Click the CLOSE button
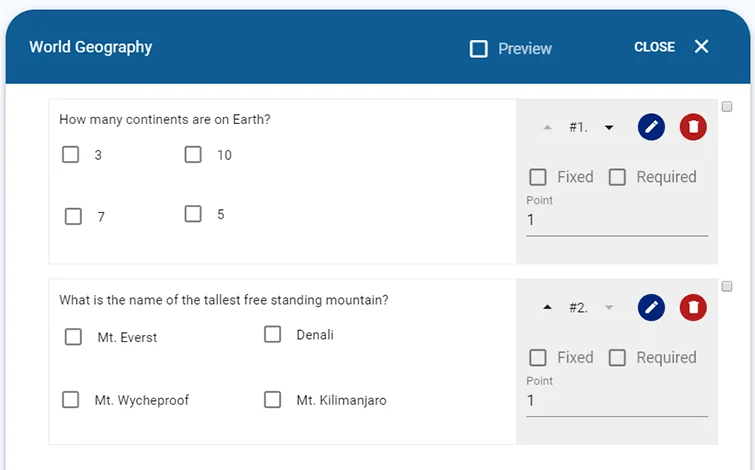The image size is (755, 470). pyautogui.click(x=654, y=47)
